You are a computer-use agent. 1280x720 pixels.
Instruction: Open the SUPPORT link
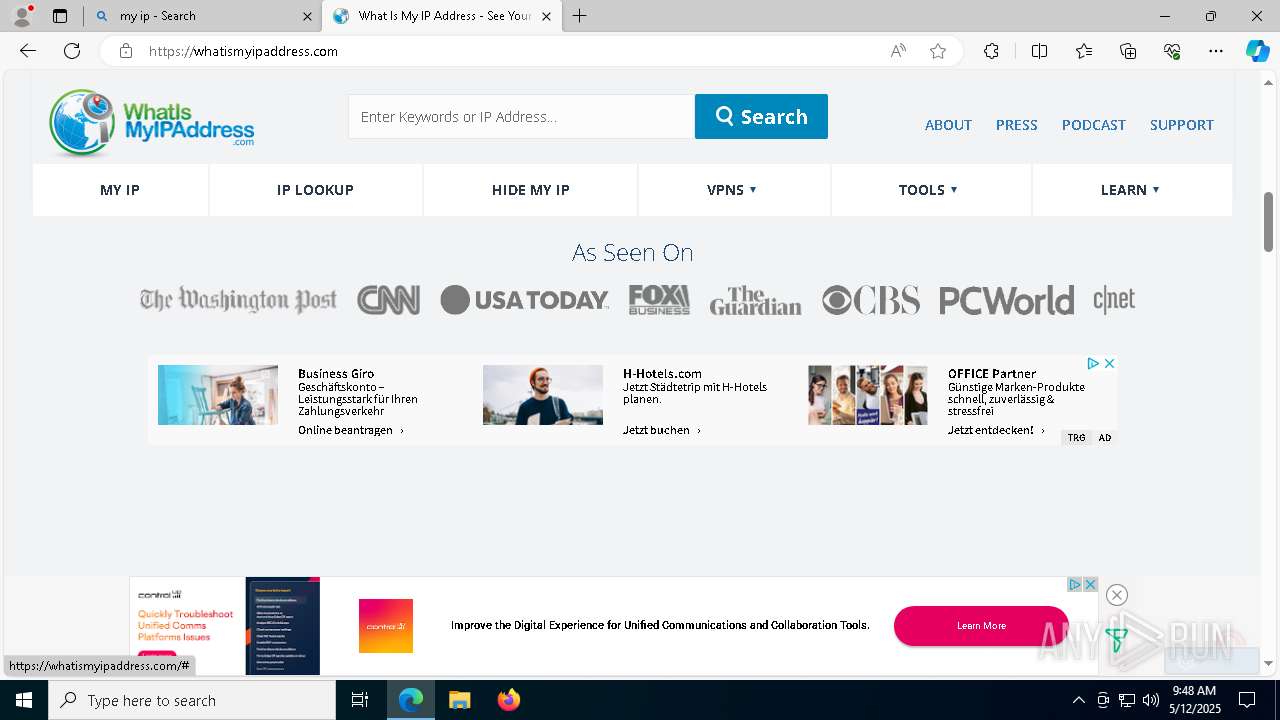click(x=1181, y=125)
